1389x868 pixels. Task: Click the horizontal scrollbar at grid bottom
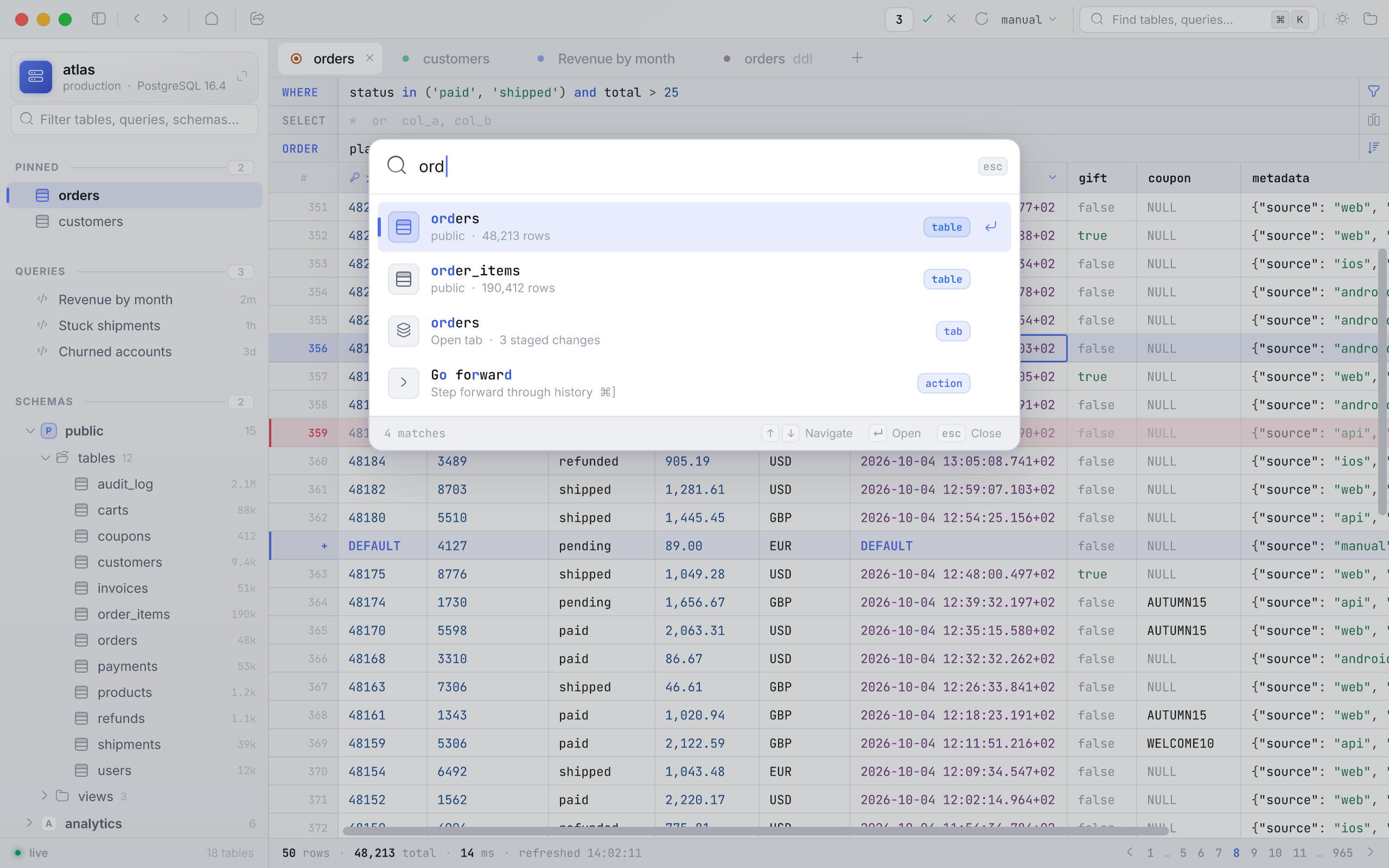[x=755, y=831]
